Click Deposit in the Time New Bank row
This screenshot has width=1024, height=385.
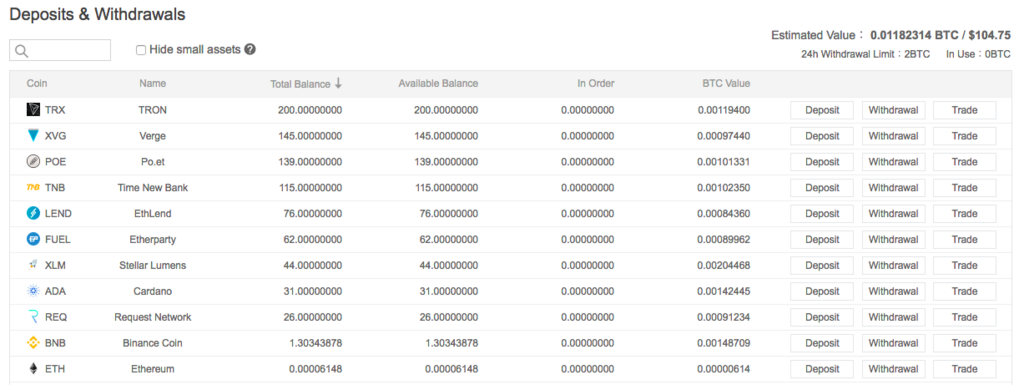pyautogui.click(x=822, y=188)
